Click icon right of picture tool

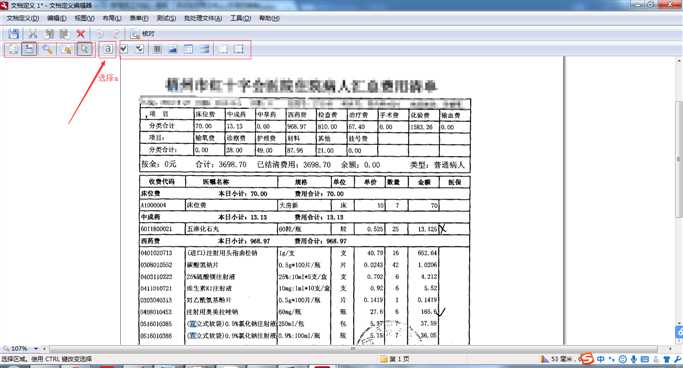(188, 49)
